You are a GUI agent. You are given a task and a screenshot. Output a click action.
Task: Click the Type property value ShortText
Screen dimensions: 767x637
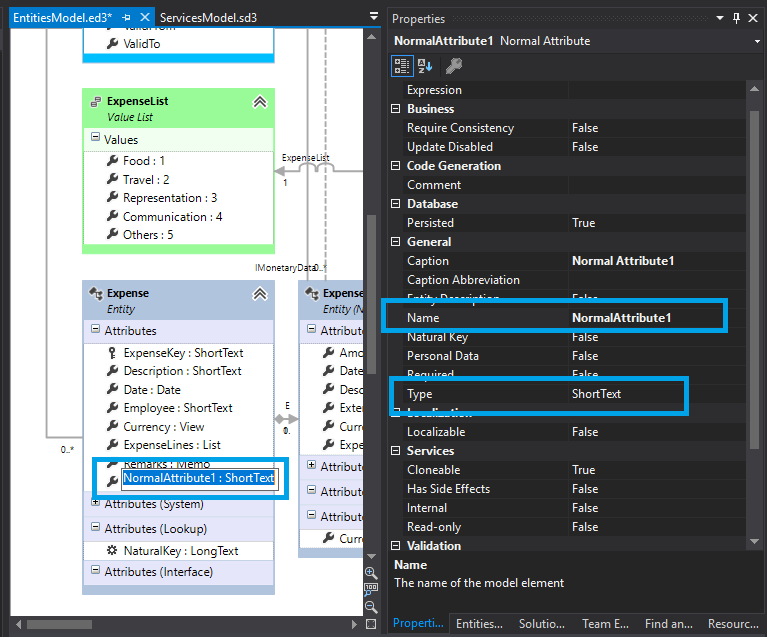[x=596, y=394]
